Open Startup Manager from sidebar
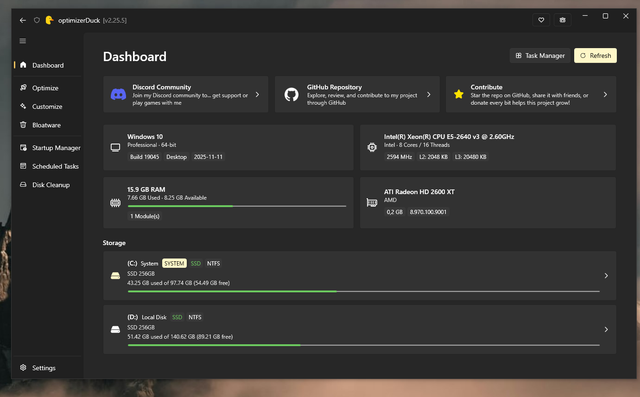This screenshot has height=397, width=640. click(x=48, y=148)
